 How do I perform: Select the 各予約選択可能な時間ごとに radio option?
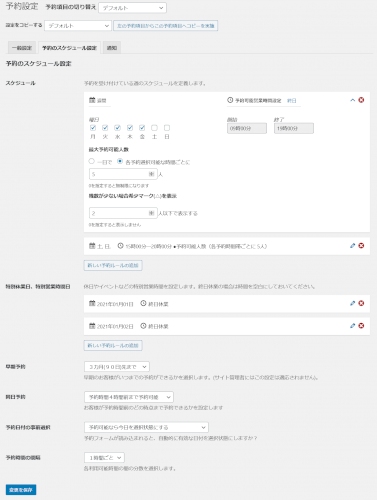tap(120, 161)
